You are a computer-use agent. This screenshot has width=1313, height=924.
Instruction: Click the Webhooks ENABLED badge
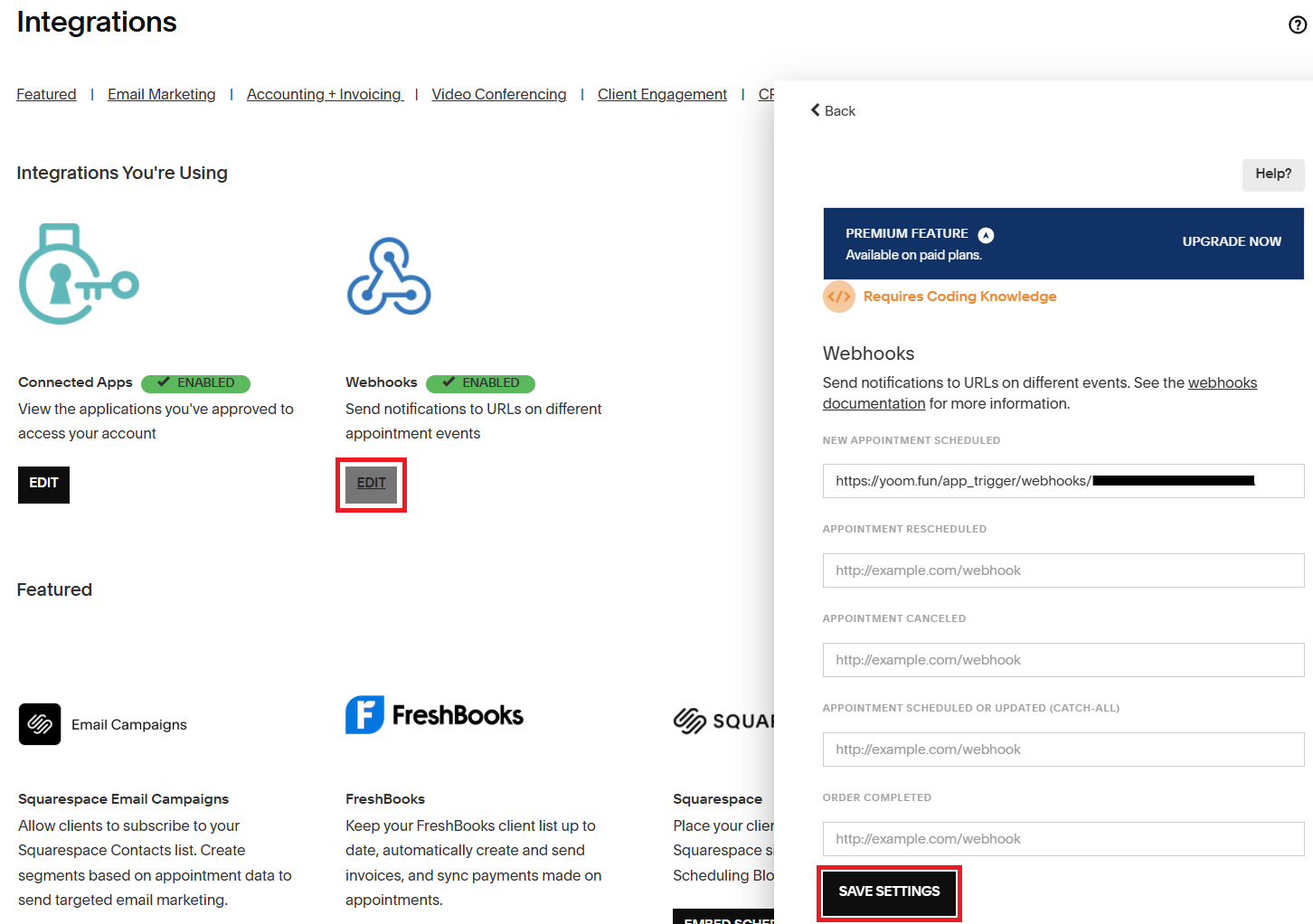(x=480, y=383)
